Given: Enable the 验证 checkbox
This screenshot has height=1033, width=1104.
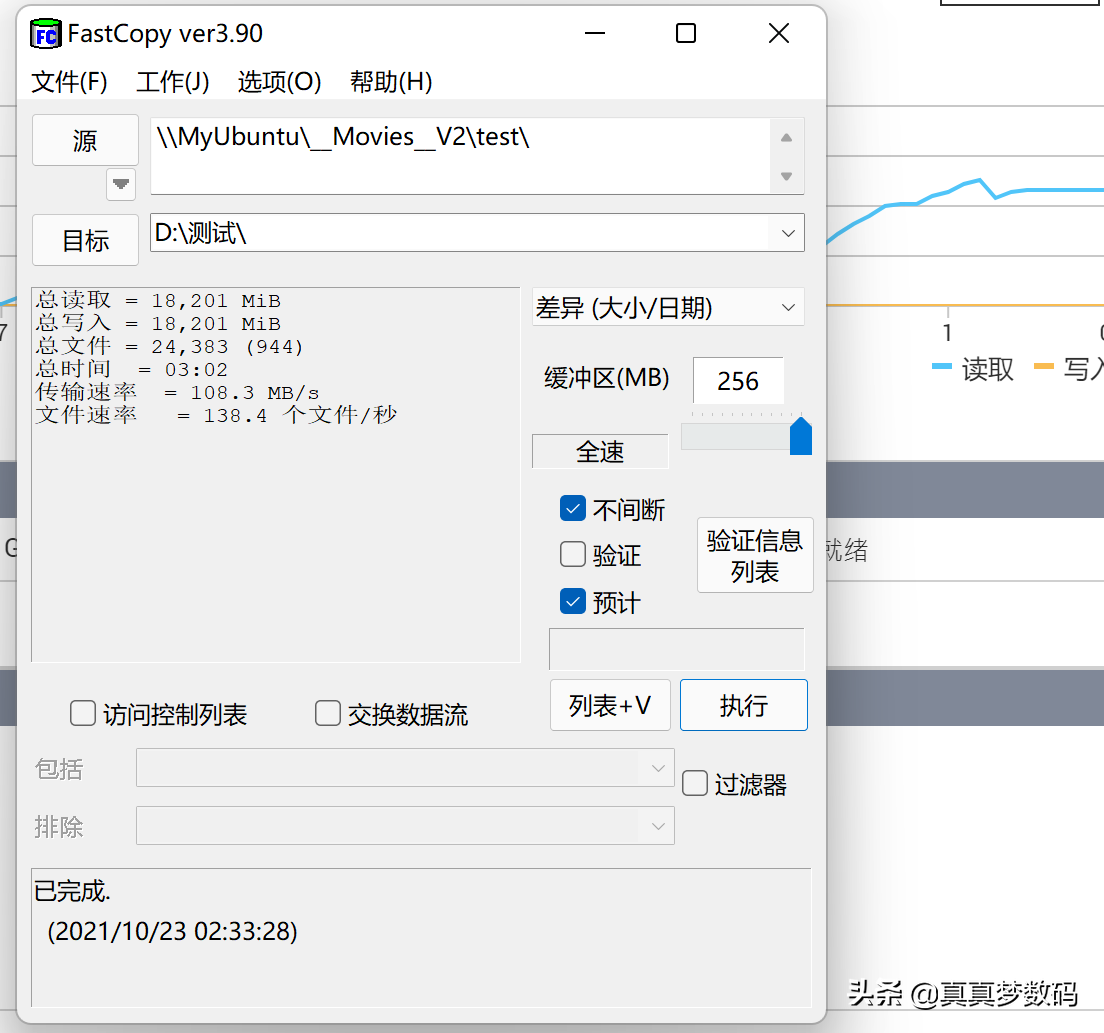Looking at the screenshot, I should click(x=573, y=554).
